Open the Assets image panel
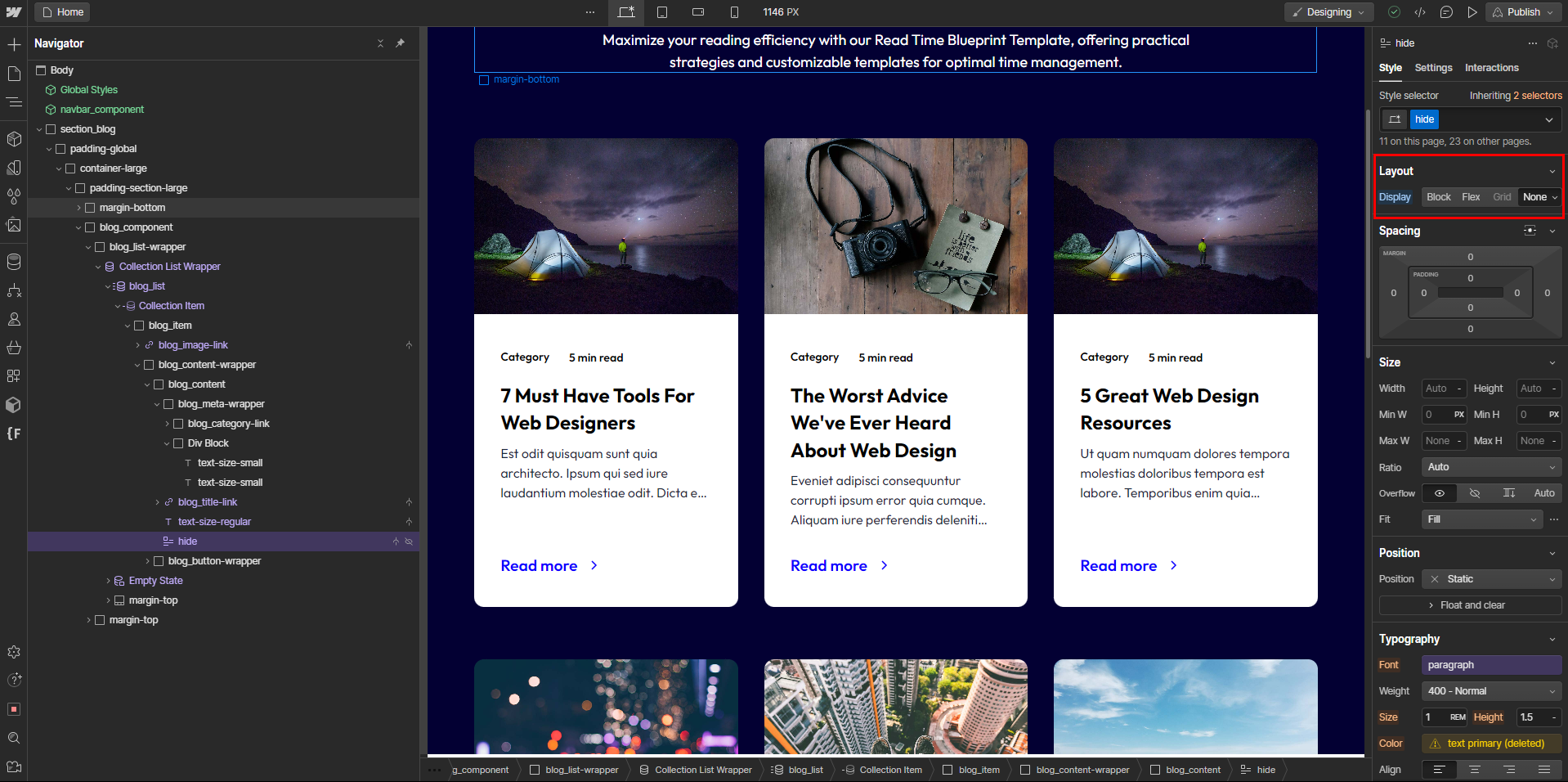1568x782 pixels. tap(14, 225)
